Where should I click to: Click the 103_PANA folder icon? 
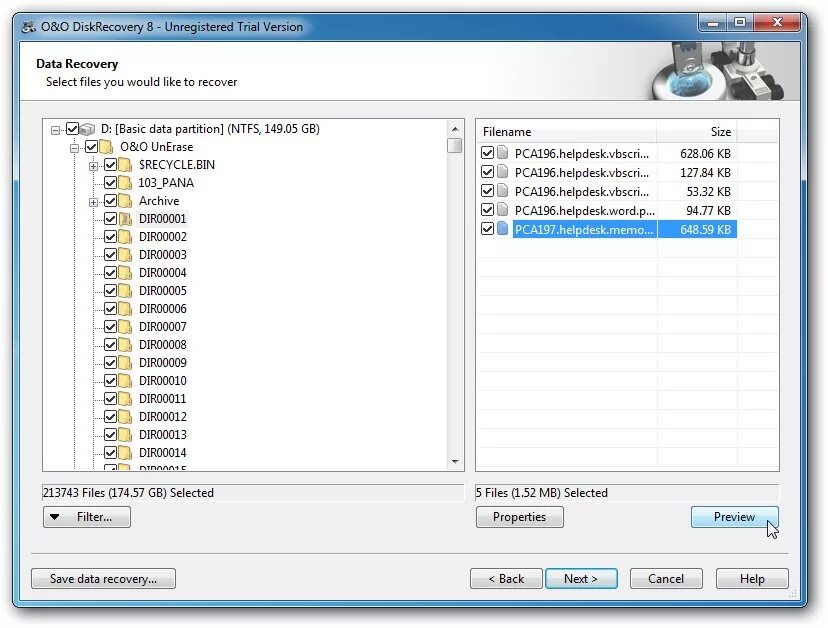point(125,183)
